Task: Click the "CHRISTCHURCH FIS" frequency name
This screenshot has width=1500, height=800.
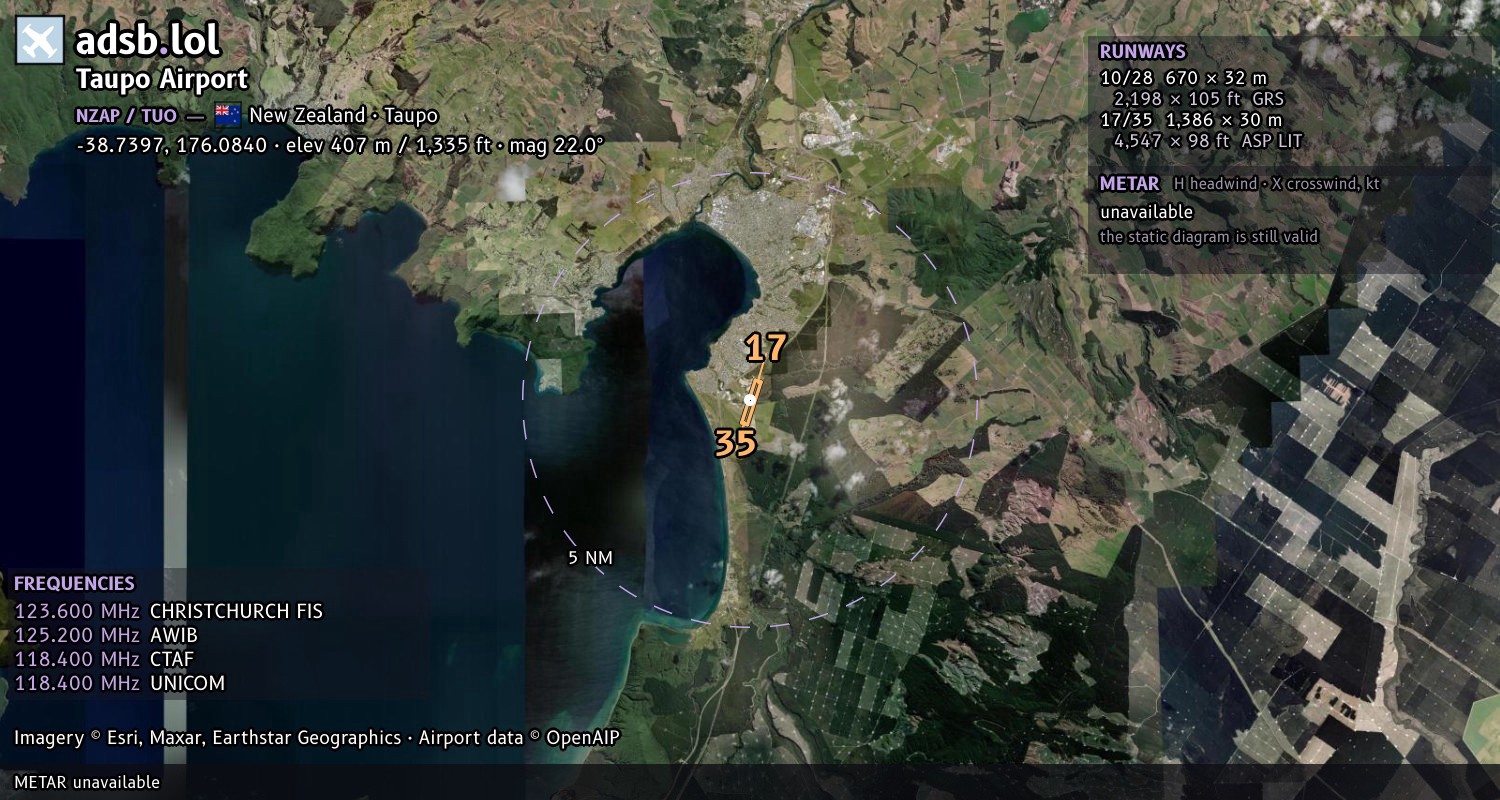Action: [236, 611]
